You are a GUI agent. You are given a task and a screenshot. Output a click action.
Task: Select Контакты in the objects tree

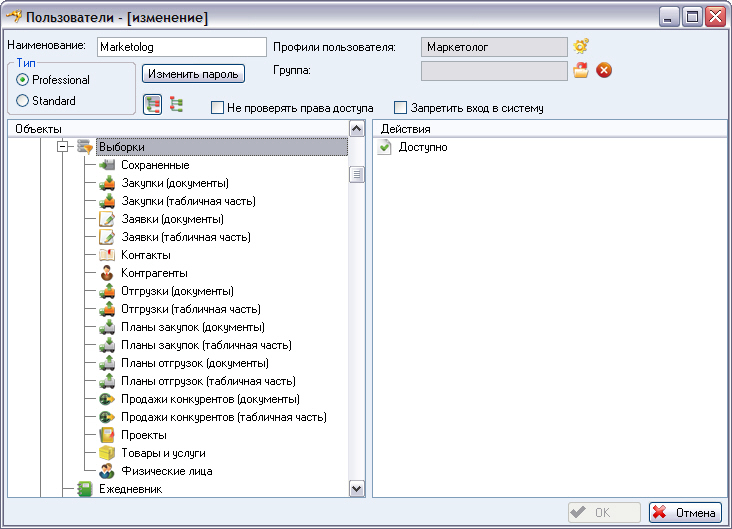click(146, 255)
